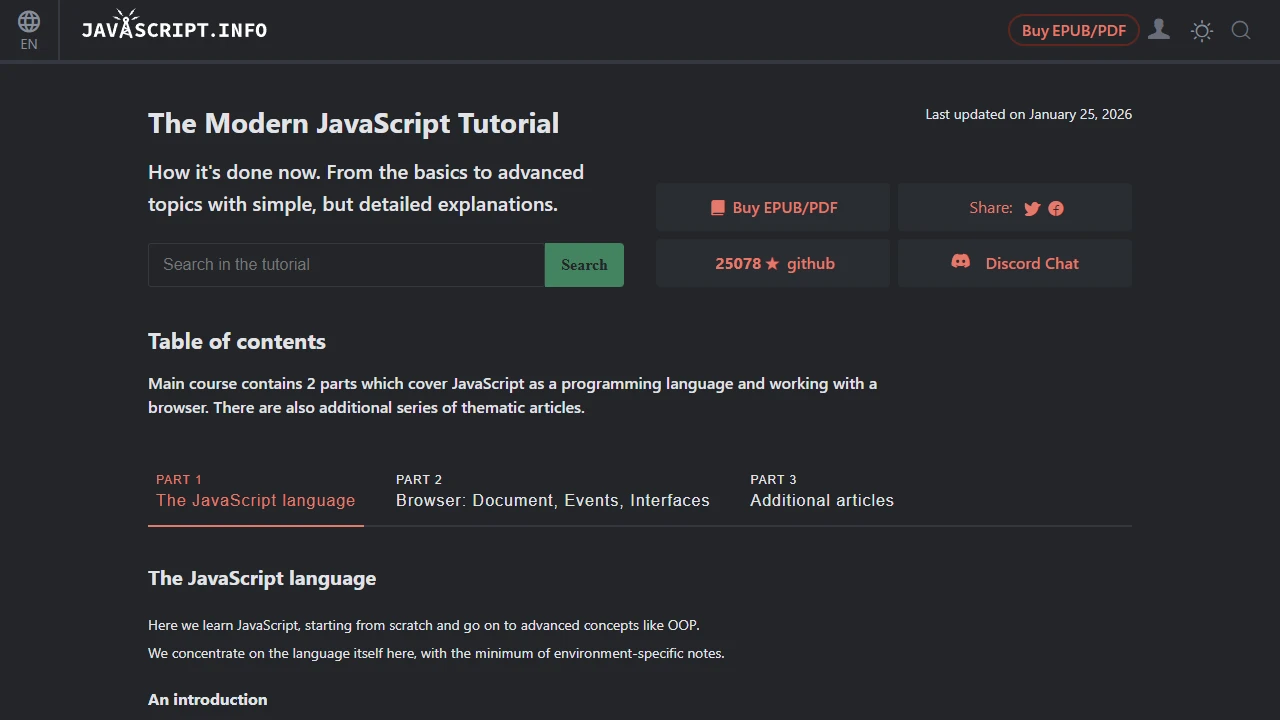The image size is (1280, 720).
Task: Share the tutorial via Facebook icon
Action: pyautogui.click(x=1056, y=208)
